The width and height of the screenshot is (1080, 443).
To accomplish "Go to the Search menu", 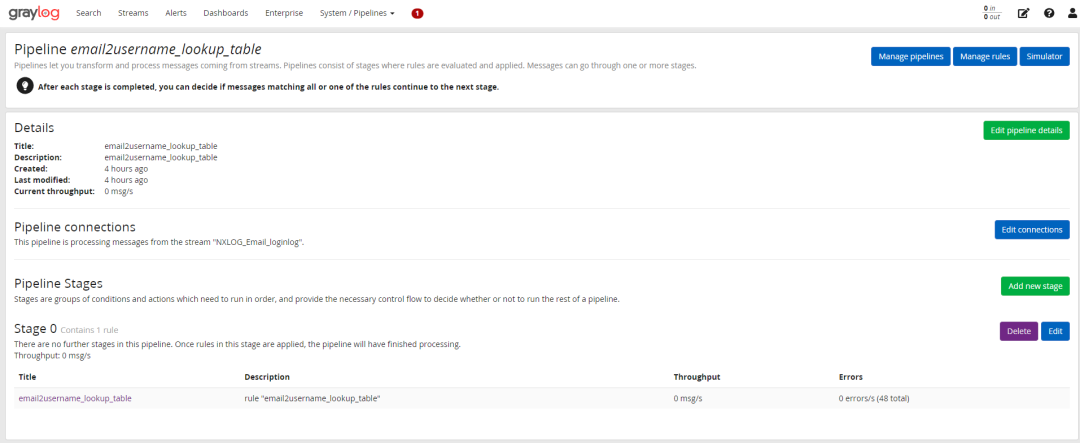I will [88, 13].
